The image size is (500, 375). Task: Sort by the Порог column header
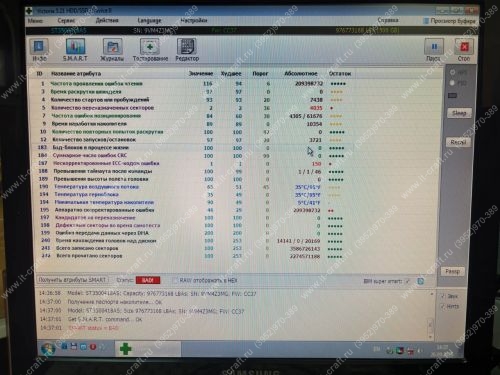260,74
